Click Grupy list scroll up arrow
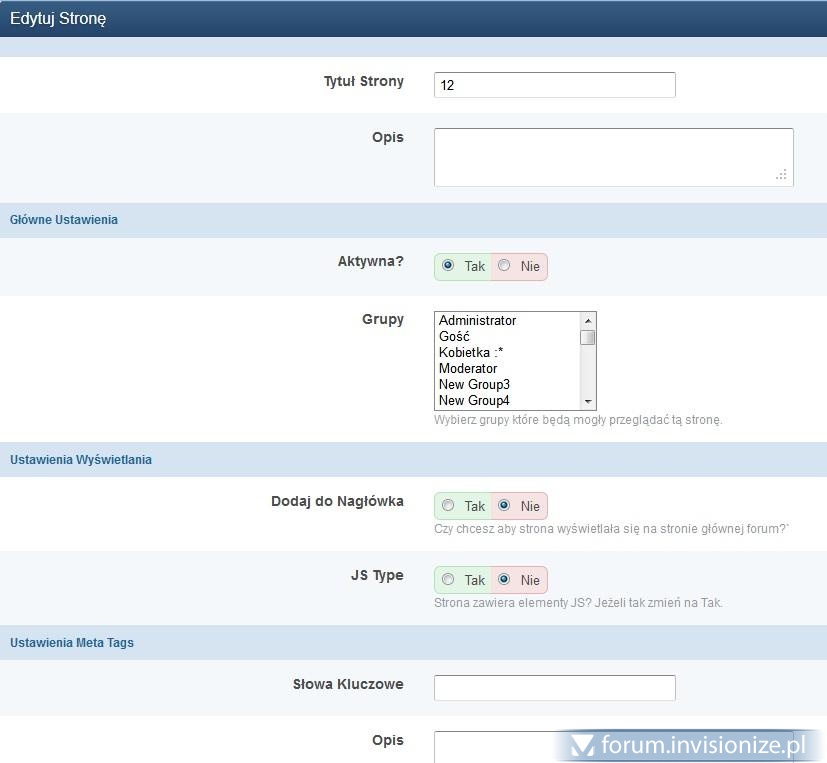The height and width of the screenshot is (763, 827). tap(588, 320)
